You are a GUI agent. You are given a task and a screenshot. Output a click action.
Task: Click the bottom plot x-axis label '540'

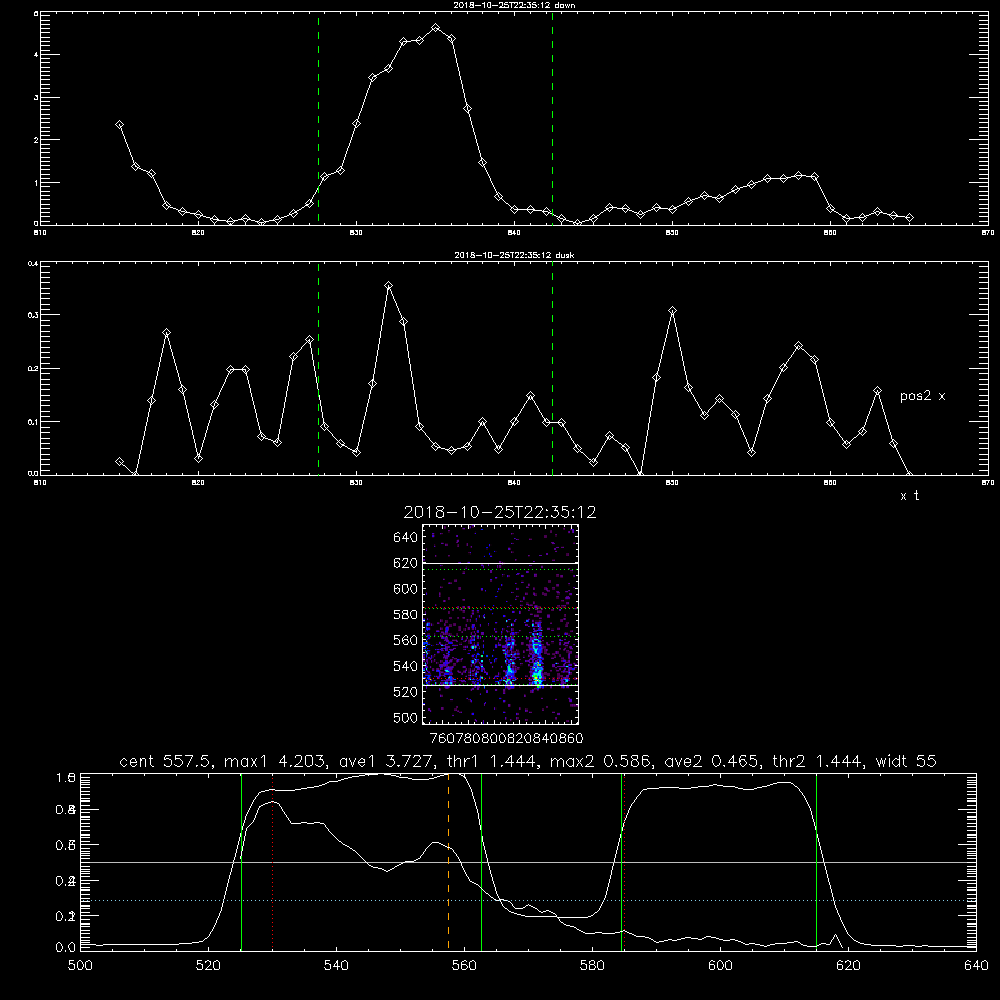click(336, 966)
